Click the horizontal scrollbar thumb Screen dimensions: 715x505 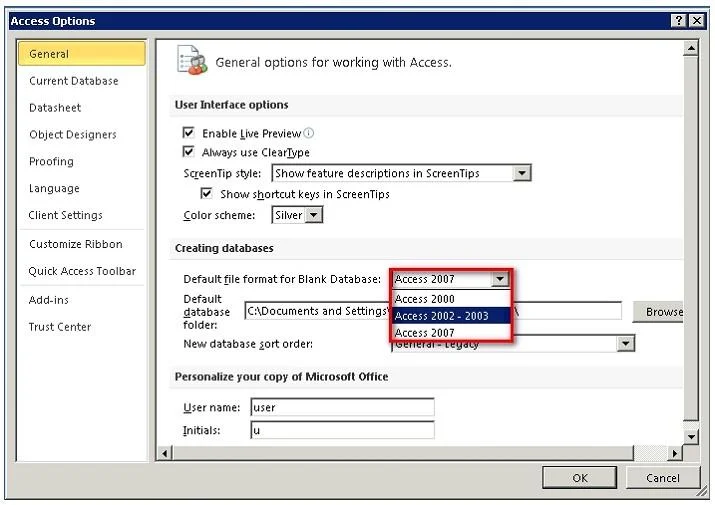(403, 453)
